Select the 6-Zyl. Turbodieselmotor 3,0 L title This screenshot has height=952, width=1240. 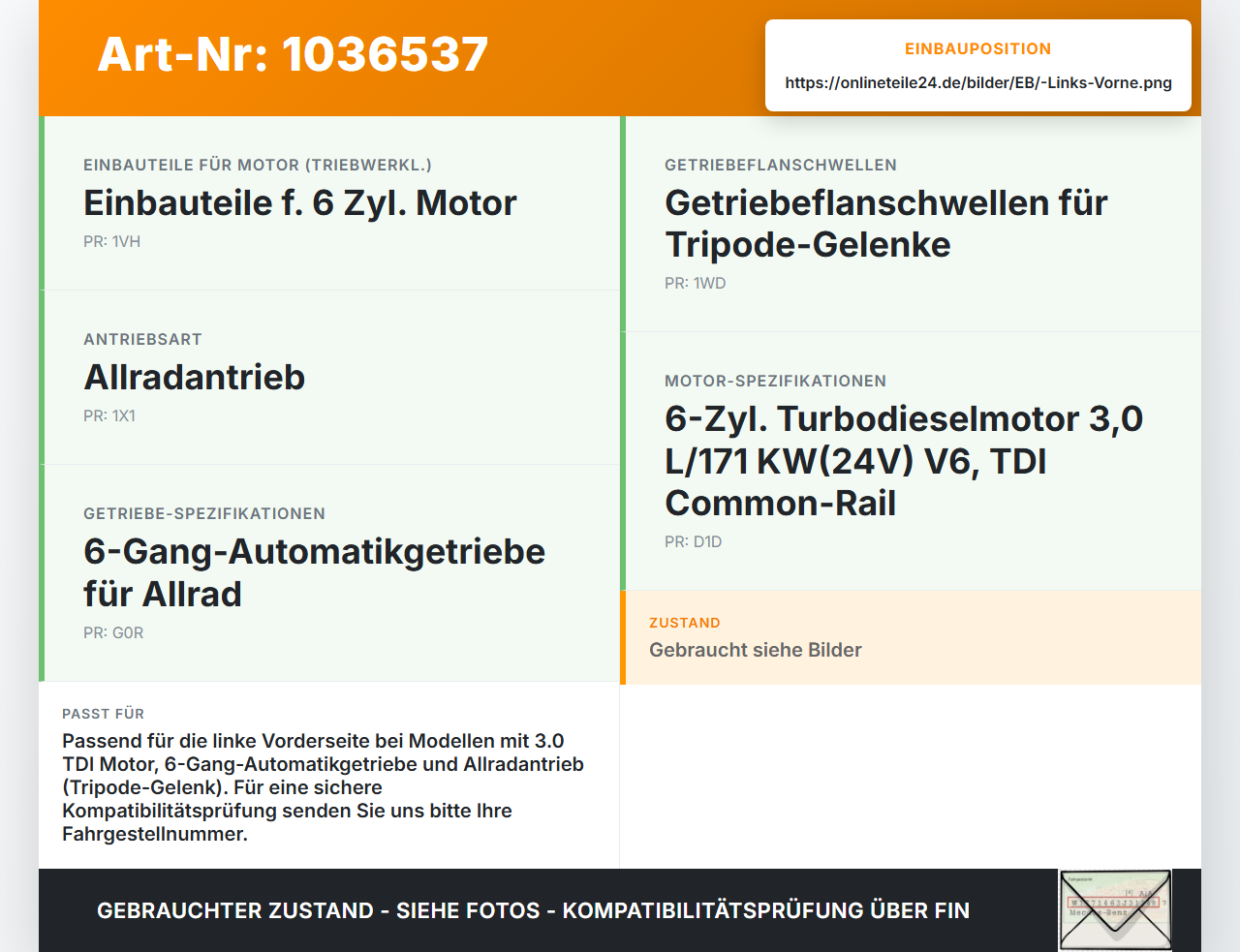[904, 461]
